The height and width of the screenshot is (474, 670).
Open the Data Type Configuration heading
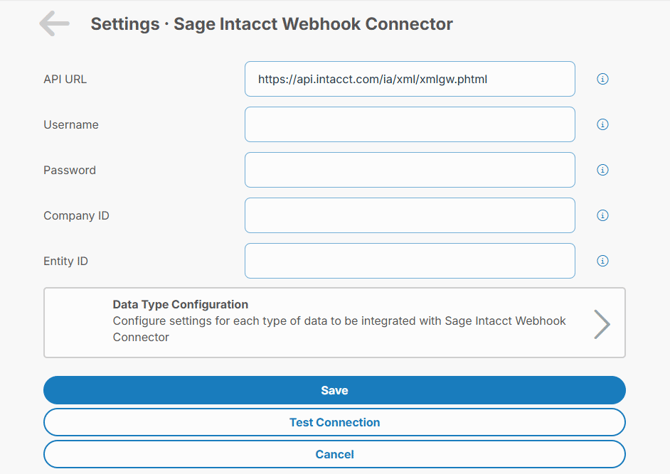[x=180, y=304]
